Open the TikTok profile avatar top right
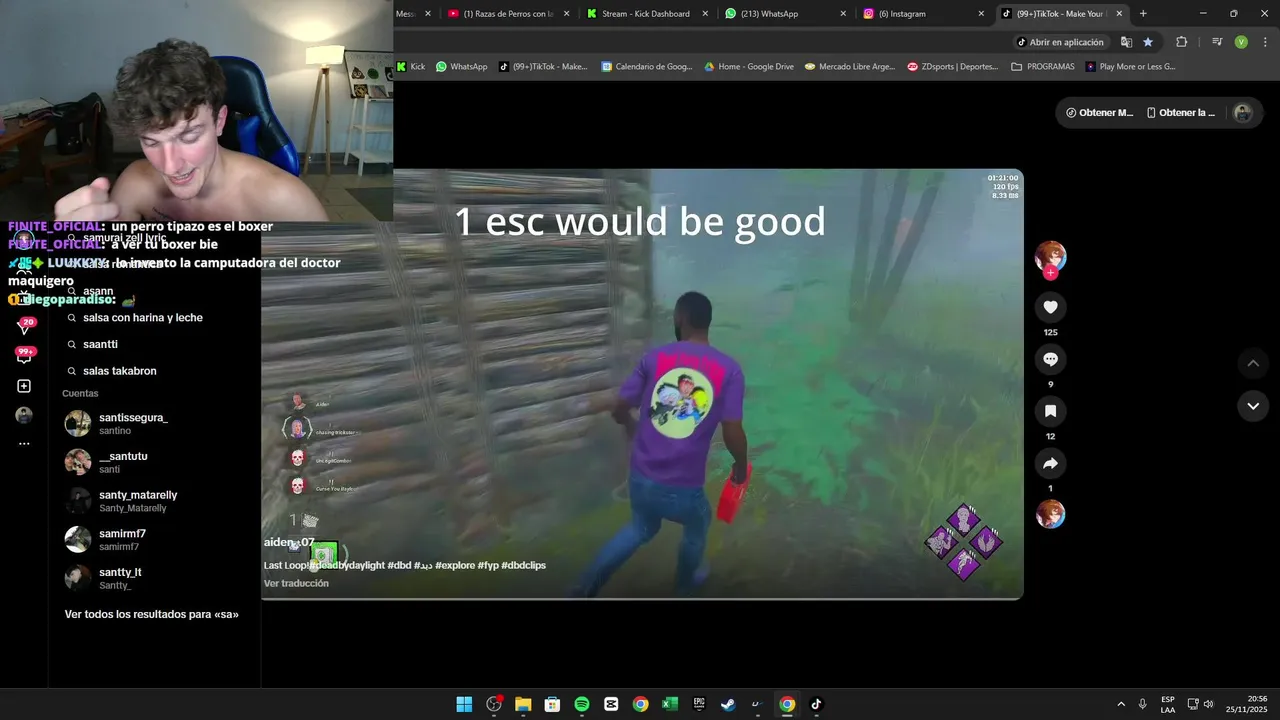The image size is (1280, 720). click(1243, 113)
